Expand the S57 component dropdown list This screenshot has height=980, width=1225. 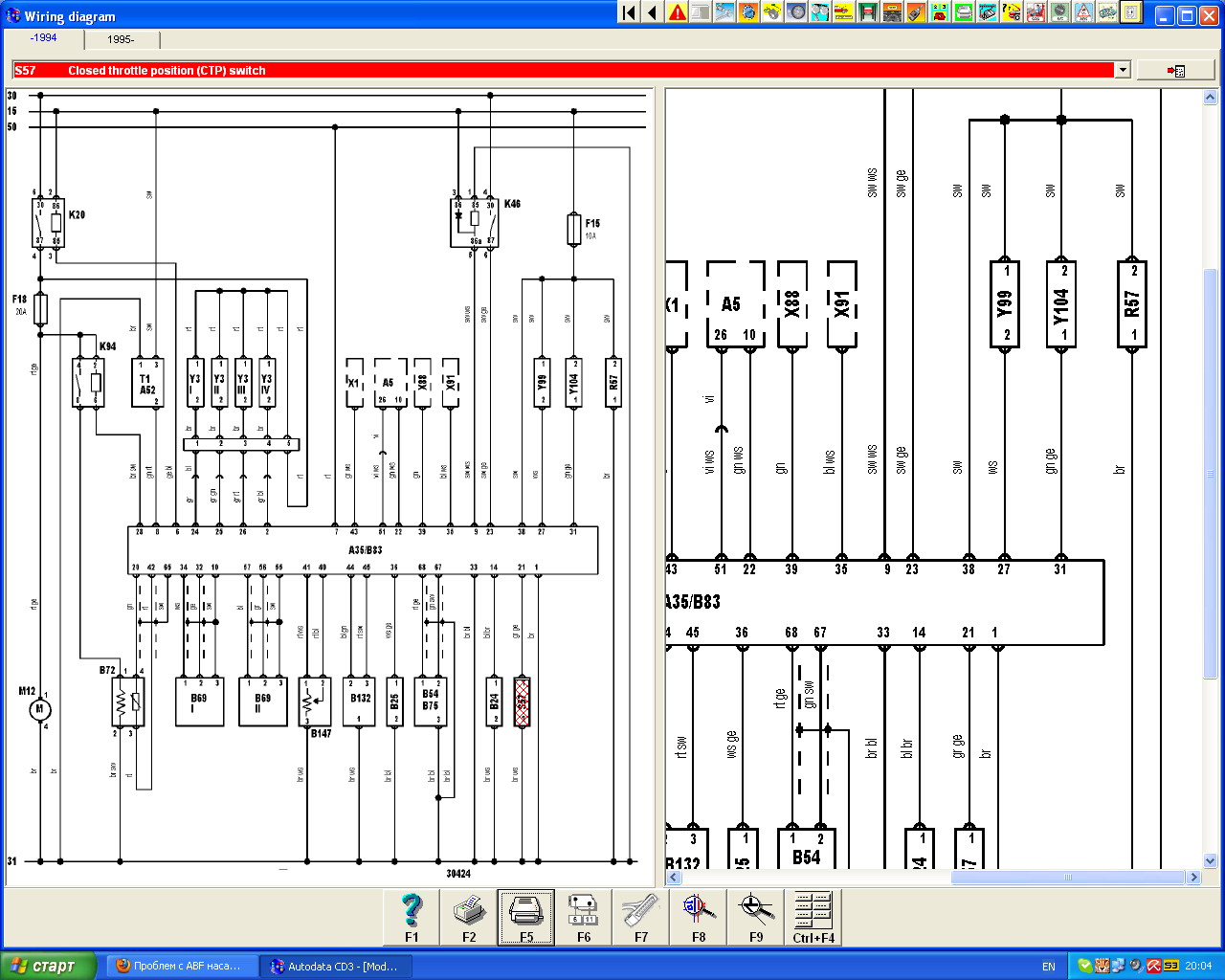coord(1123,70)
